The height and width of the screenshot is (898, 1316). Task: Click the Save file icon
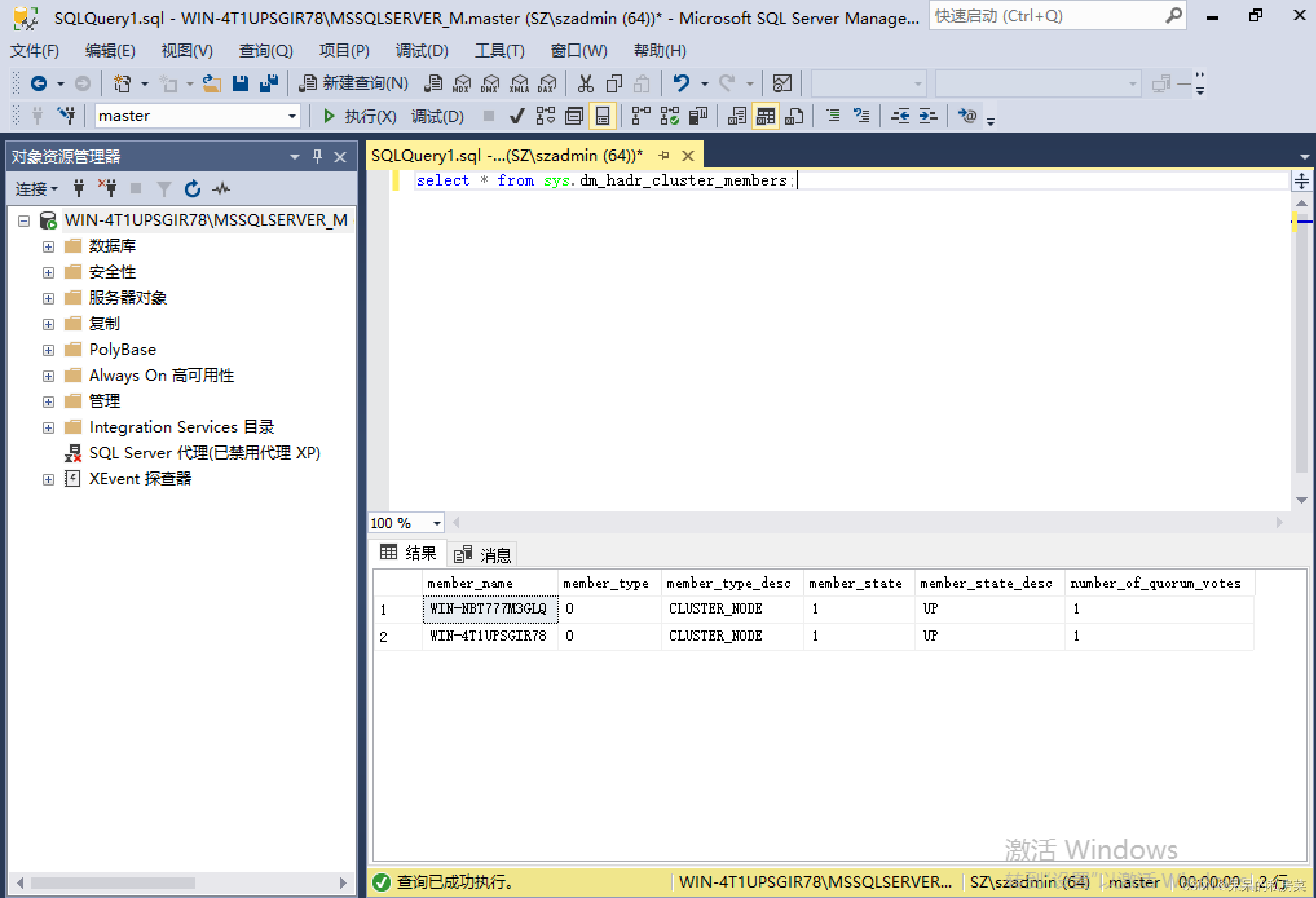coord(241,83)
